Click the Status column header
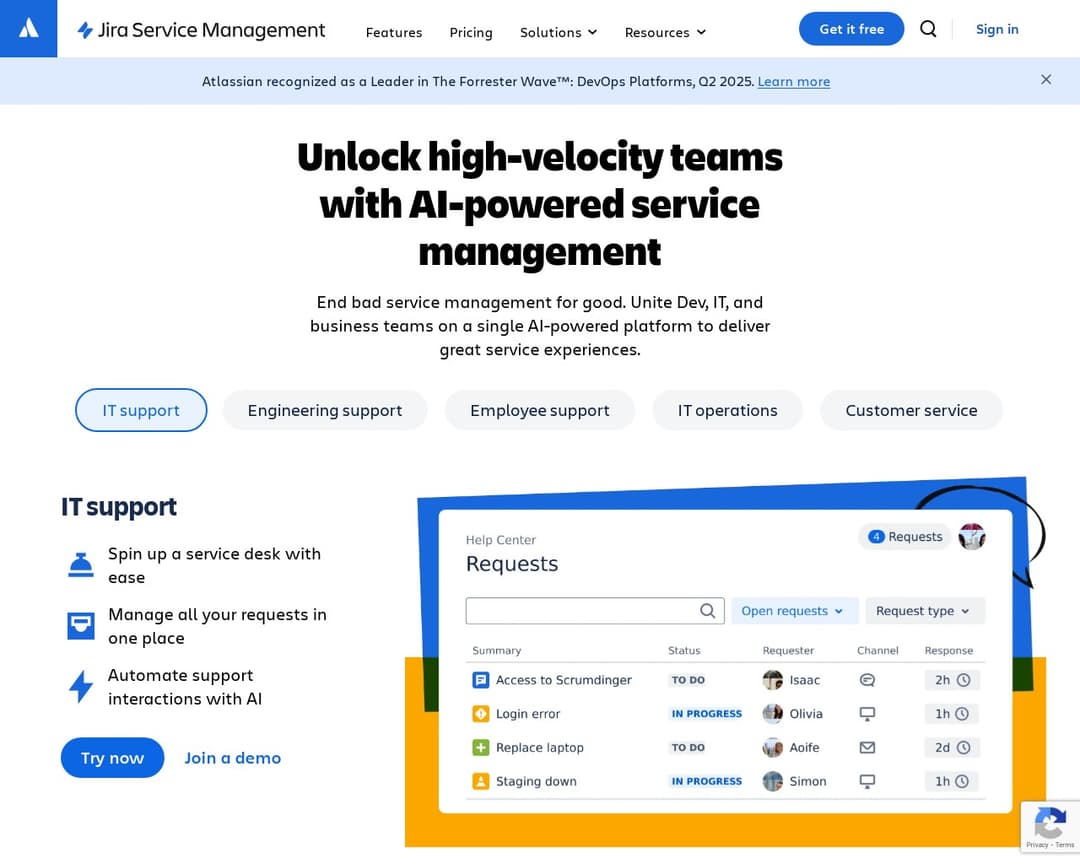1080x864 pixels. (x=684, y=650)
